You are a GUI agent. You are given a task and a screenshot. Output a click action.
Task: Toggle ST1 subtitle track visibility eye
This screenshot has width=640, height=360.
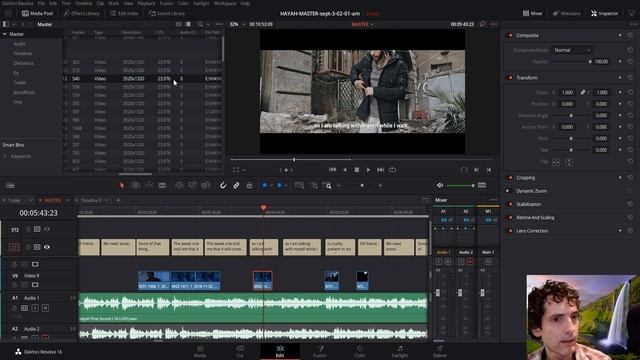click(x=47, y=247)
